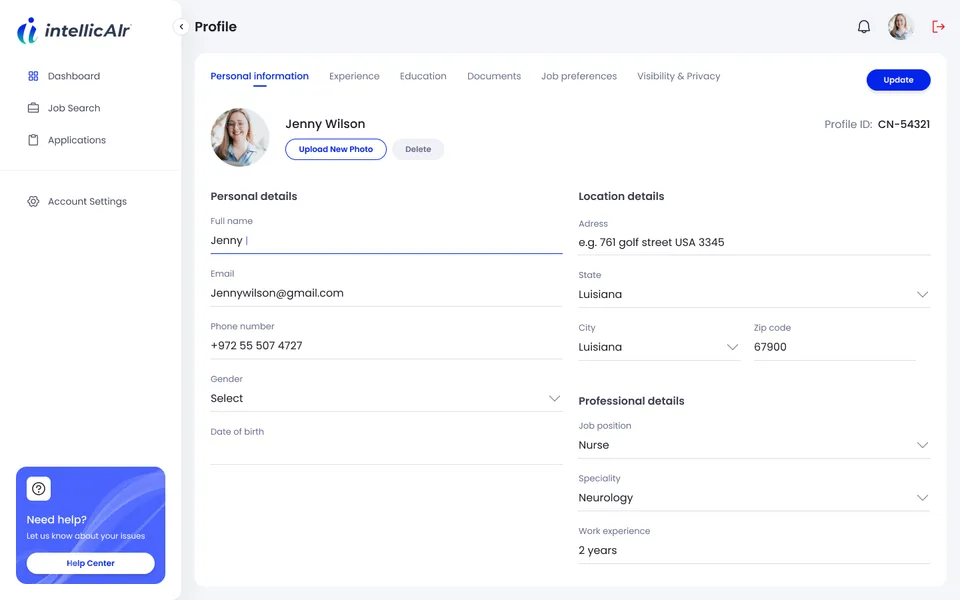Open the user avatar in the header
The image size is (960, 600).
(901, 26)
